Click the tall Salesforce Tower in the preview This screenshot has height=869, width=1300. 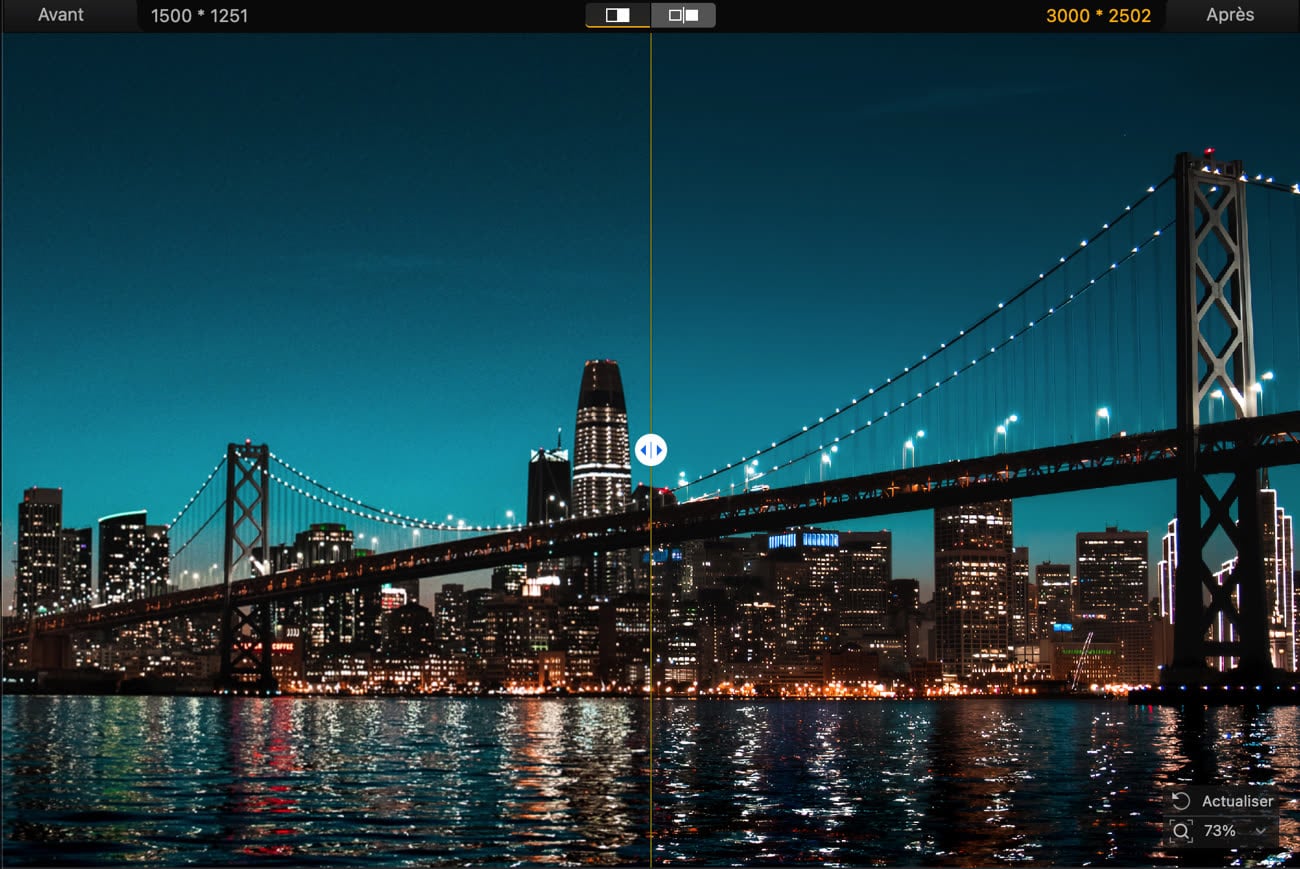click(x=601, y=440)
